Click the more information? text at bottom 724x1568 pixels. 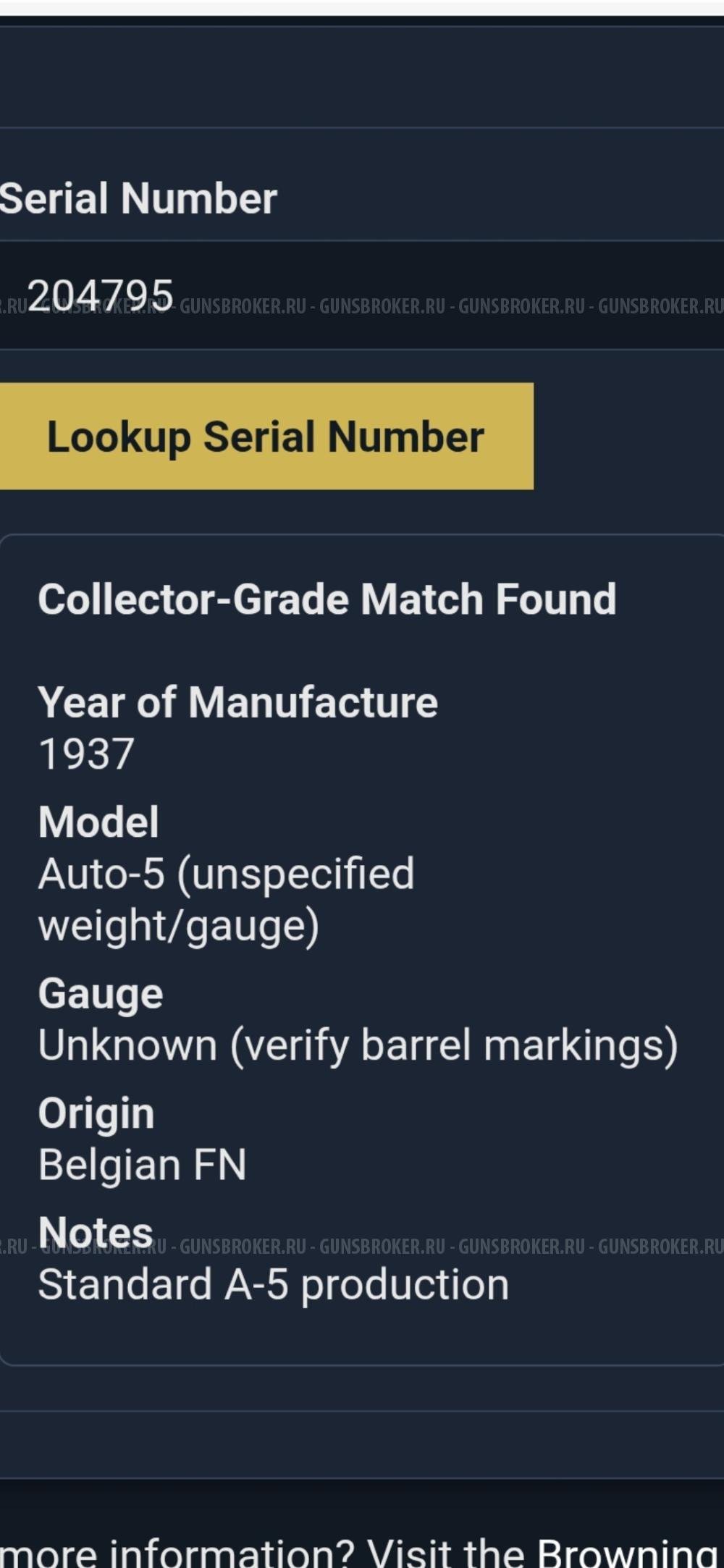coord(178,1552)
